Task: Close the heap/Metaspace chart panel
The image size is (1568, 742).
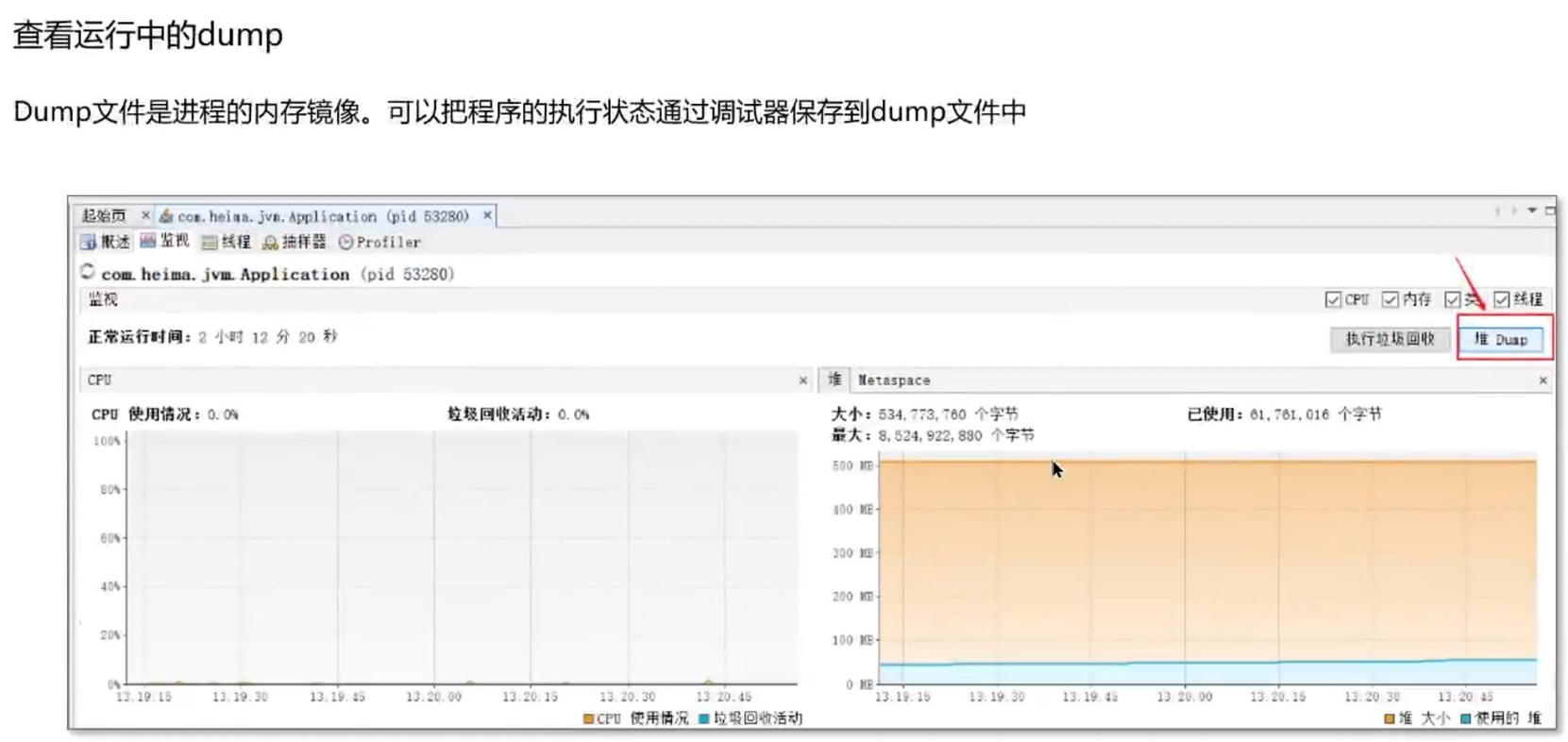Action: pyautogui.click(x=1543, y=380)
